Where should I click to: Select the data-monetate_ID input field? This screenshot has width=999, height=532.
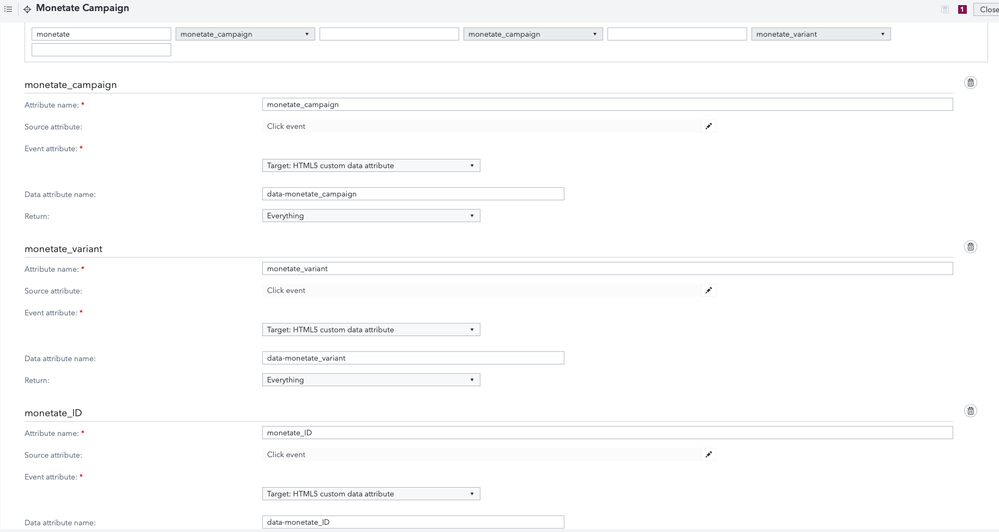pos(413,522)
